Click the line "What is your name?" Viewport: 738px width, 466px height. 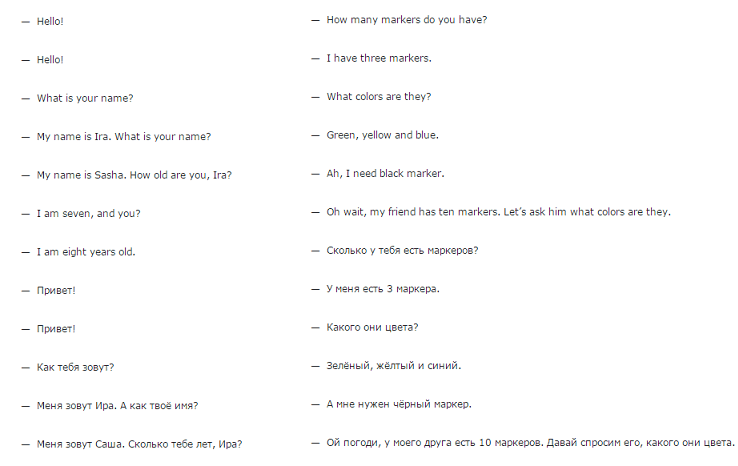tap(85, 98)
